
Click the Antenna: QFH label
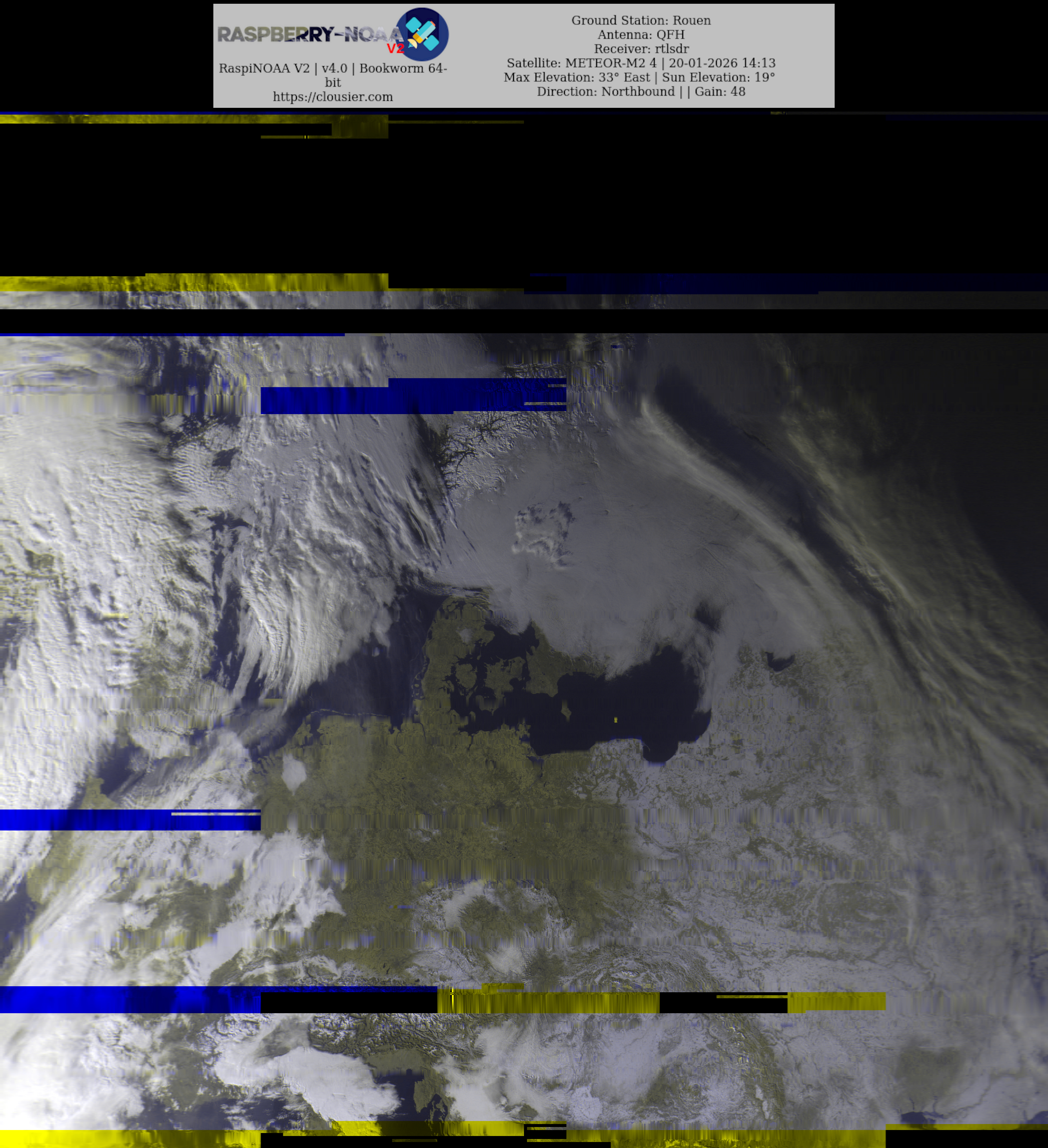tap(640, 35)
